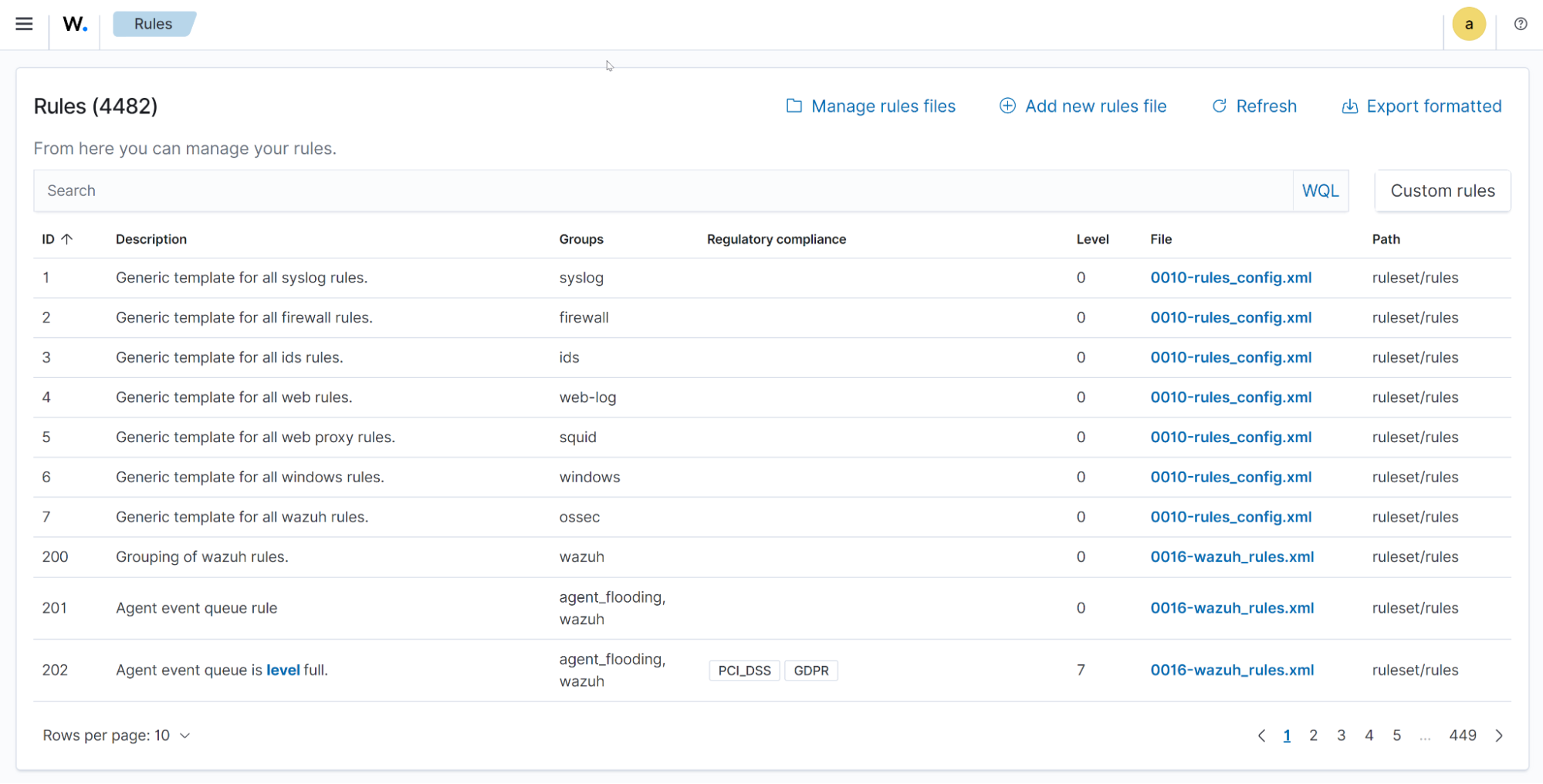
Task: Toggle WQL query language mode
Action: point(1321,190)
